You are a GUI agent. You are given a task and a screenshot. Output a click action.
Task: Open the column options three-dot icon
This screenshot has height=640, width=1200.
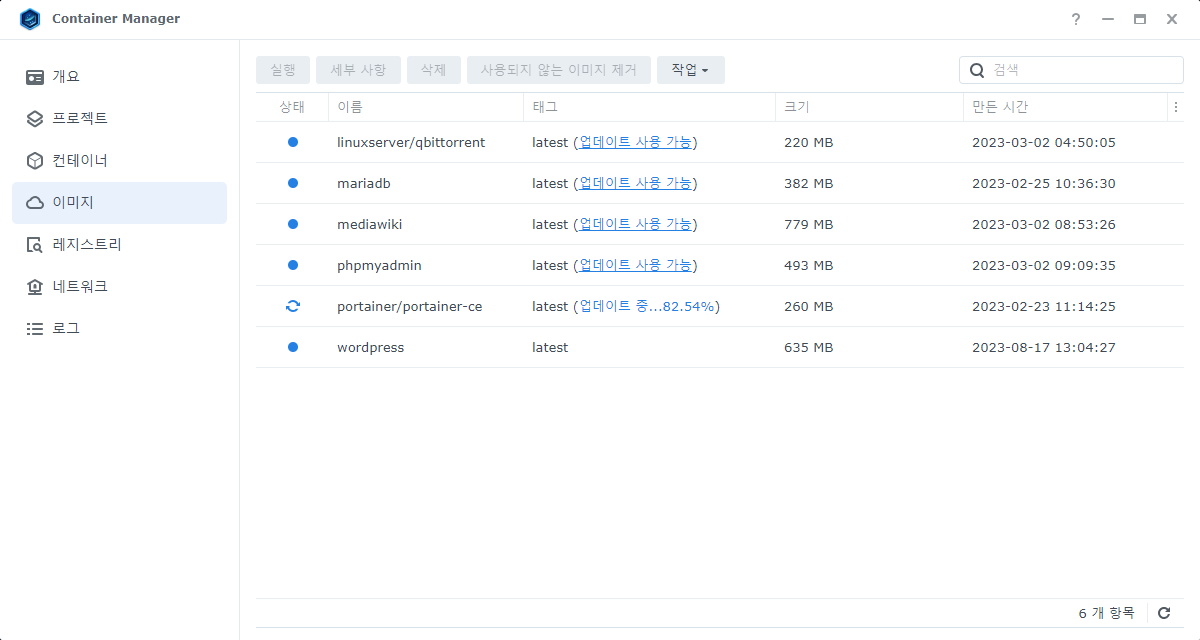pyautogui.click(x=1176, y=107)
